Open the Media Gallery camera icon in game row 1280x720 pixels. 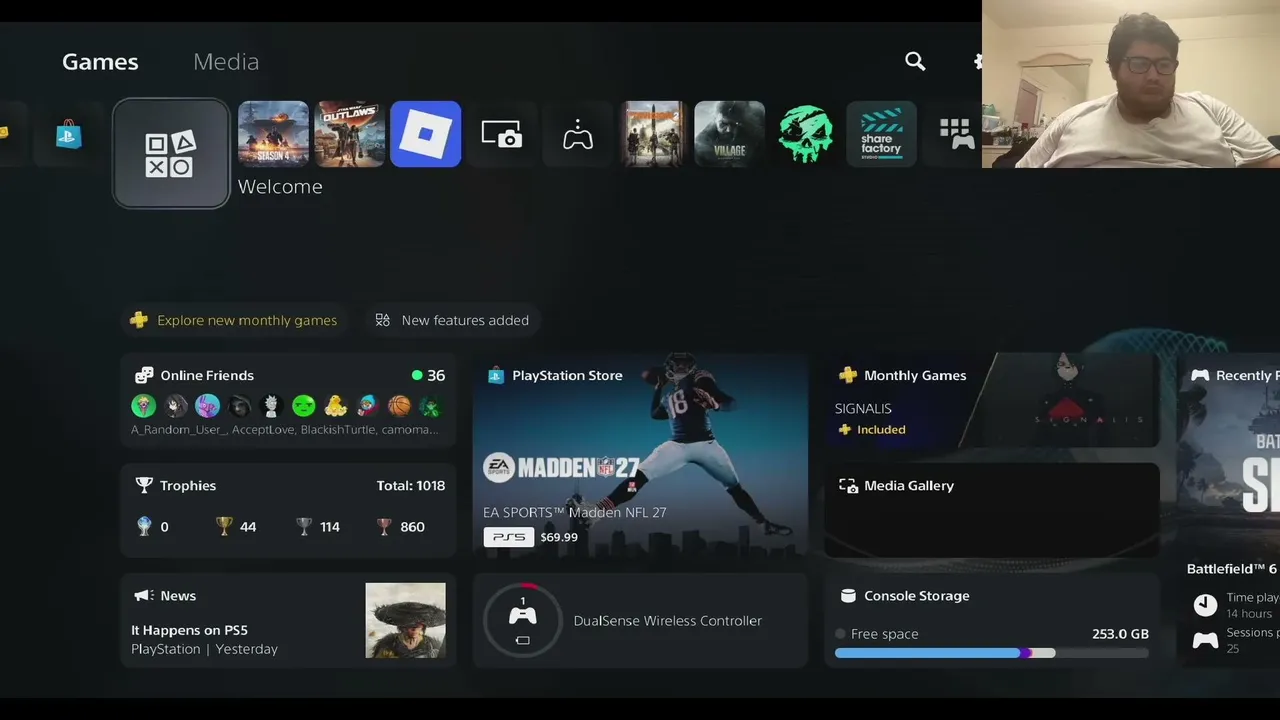tap(501, 134)
